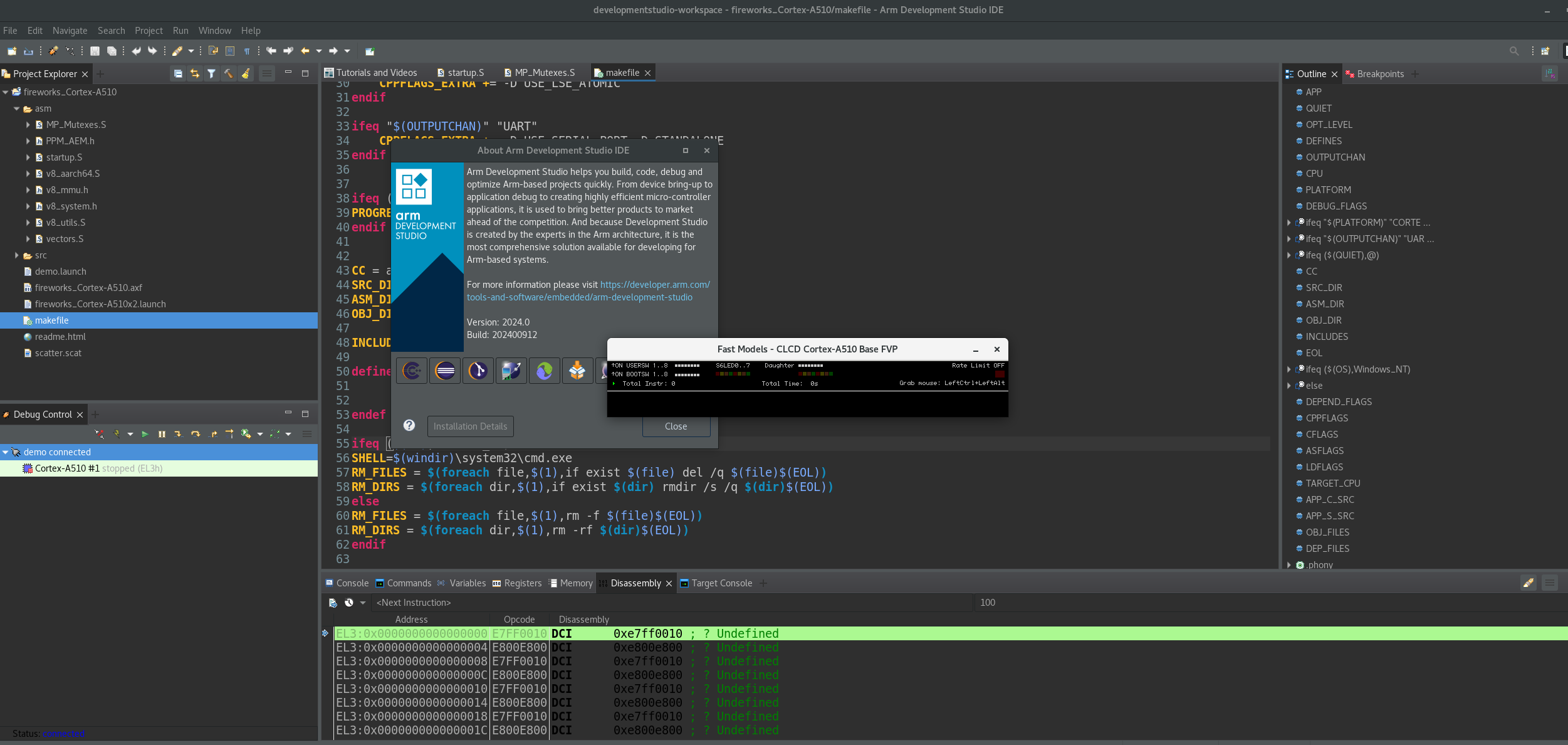The width and height of the screenshot is (1568, 745).
Task: Click the Filter funnel icon in Project Explorer
Action: [x=212, y=74]
